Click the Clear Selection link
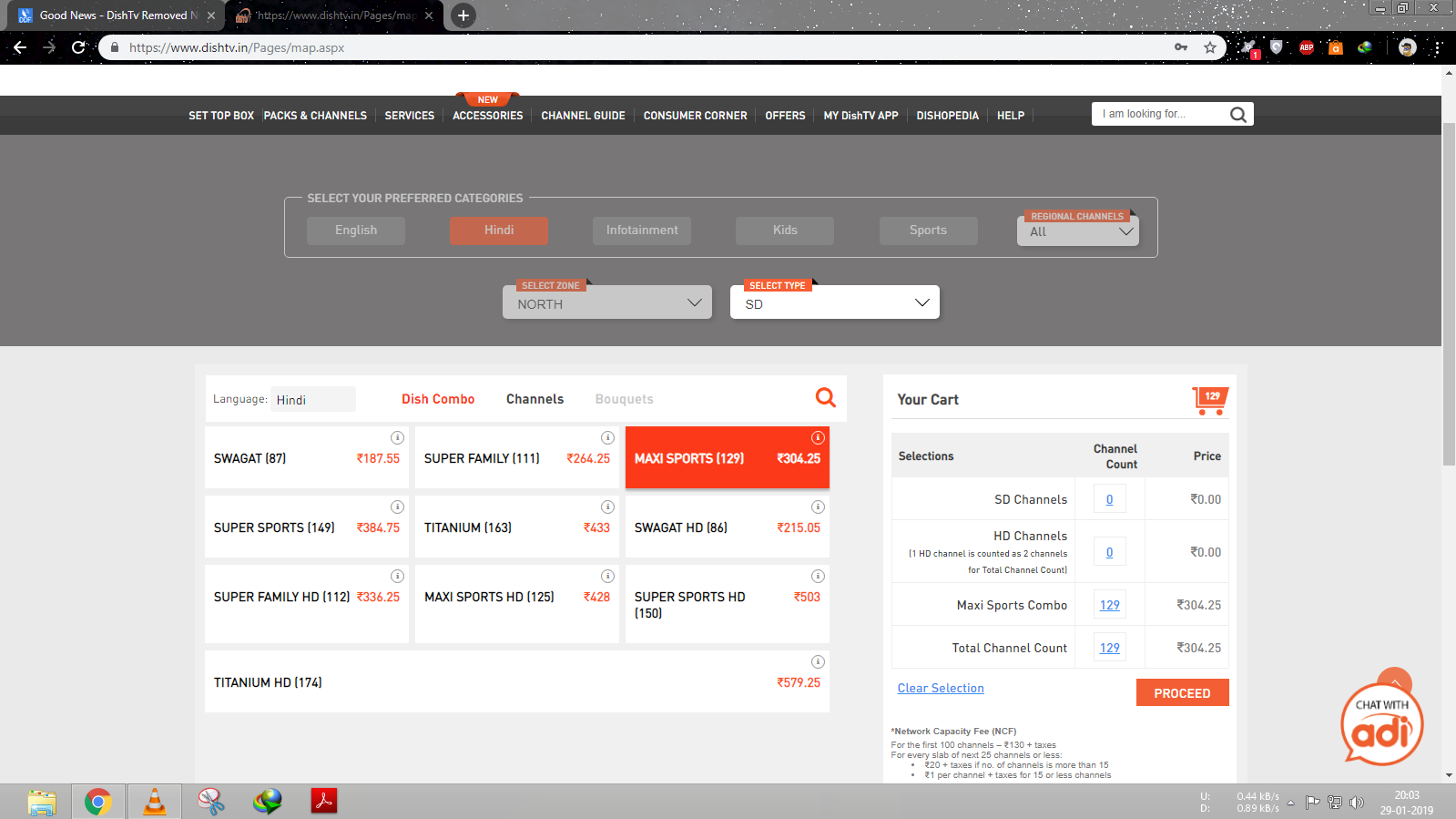The width and height of the screenshot is (1456, 819). 941,689
